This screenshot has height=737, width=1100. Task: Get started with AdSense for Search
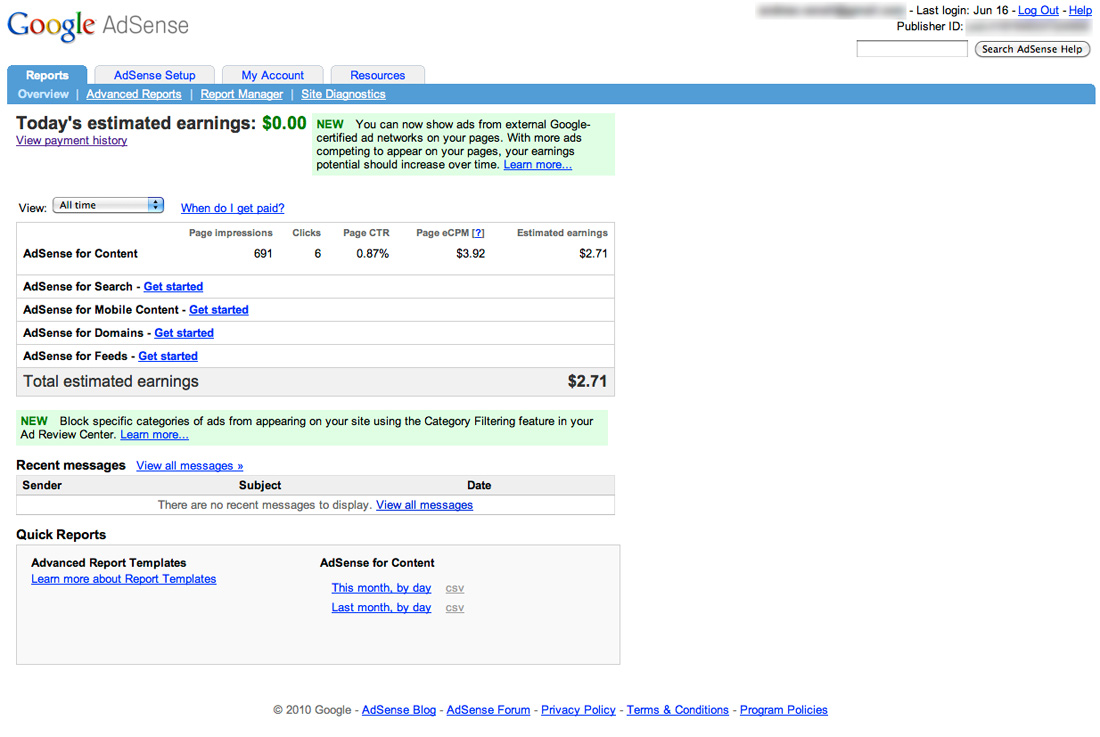[173, 286]
